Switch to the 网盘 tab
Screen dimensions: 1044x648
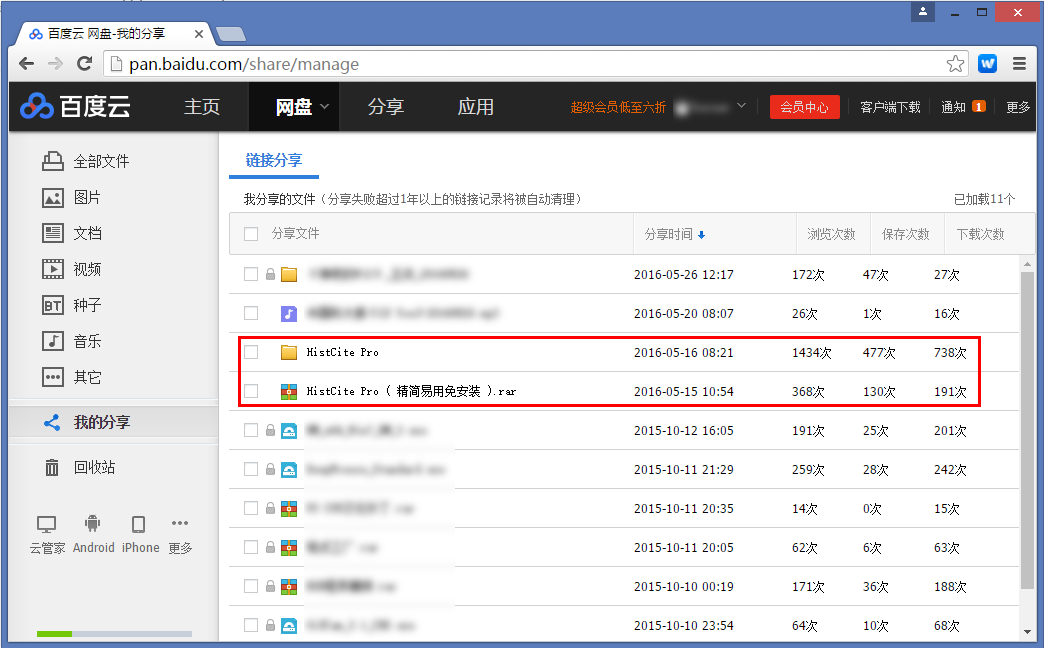[x=293, y=107]
